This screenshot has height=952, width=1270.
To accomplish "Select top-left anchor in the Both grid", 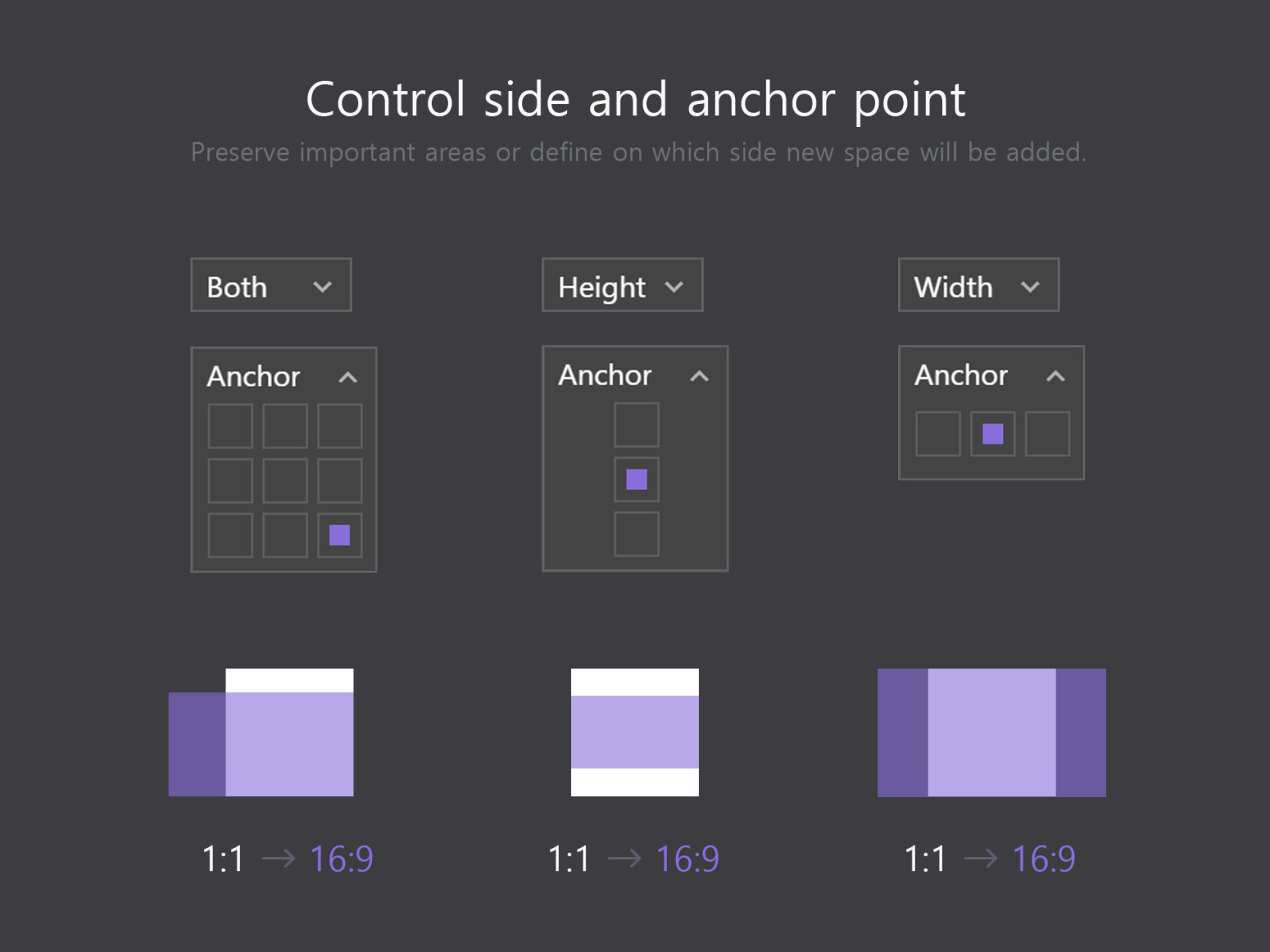I will click(x=230, y=426).
